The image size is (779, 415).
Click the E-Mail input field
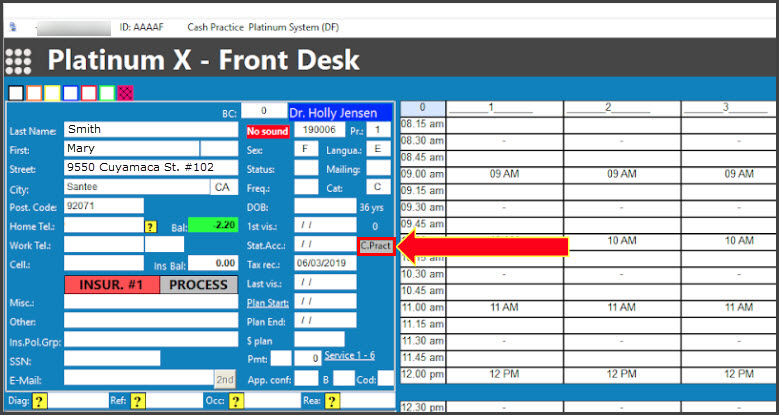(x=139, y=378)
